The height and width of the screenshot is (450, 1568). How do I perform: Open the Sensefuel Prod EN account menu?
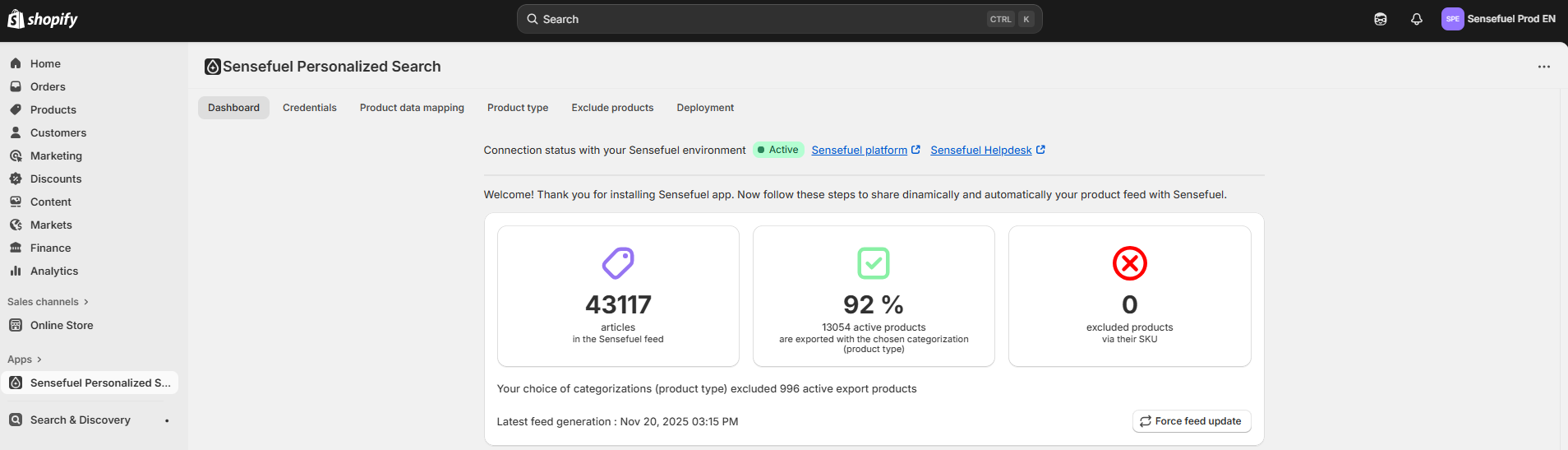pos(1498,19)
